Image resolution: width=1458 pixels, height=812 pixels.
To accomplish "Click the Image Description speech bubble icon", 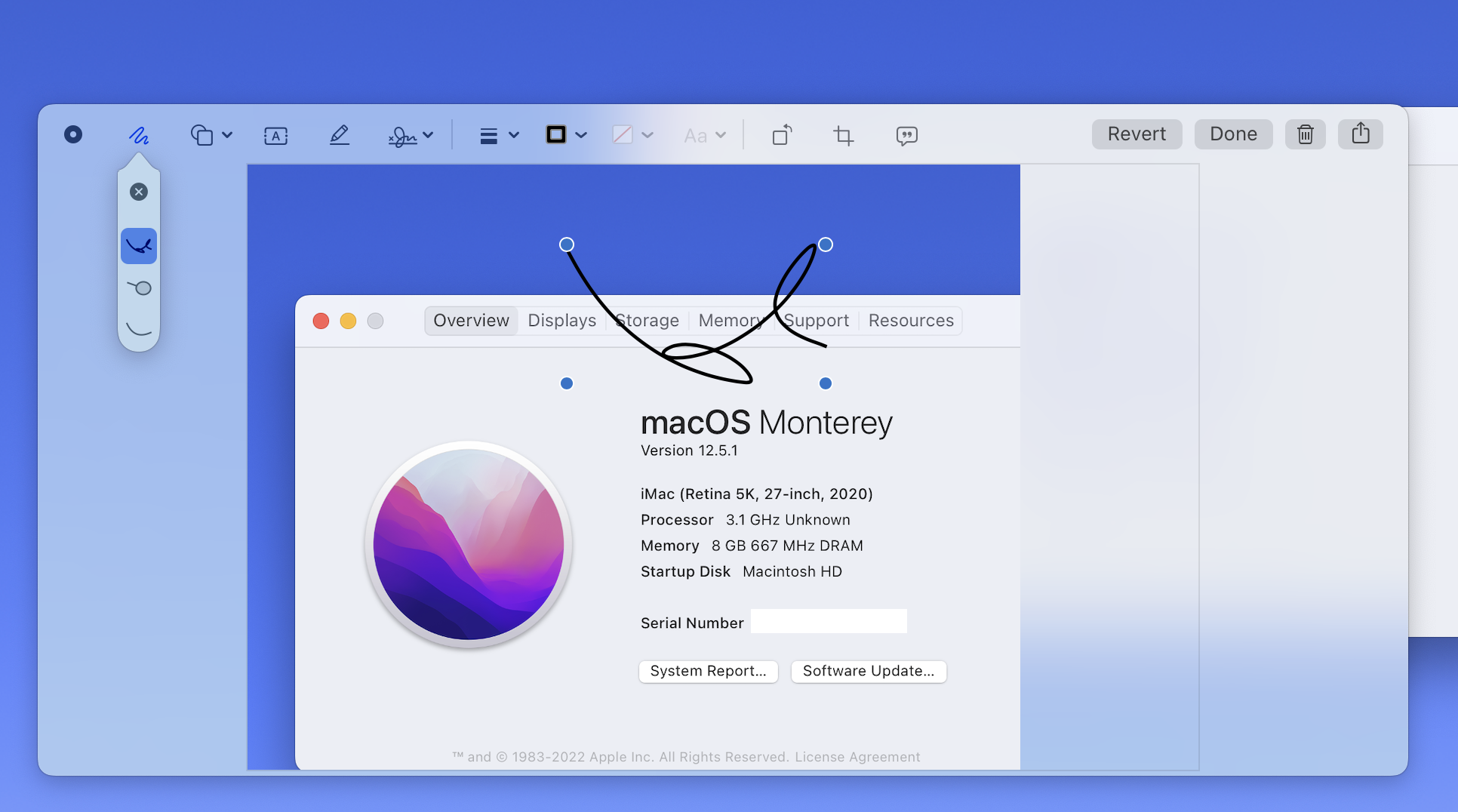I will click(907, 136).
